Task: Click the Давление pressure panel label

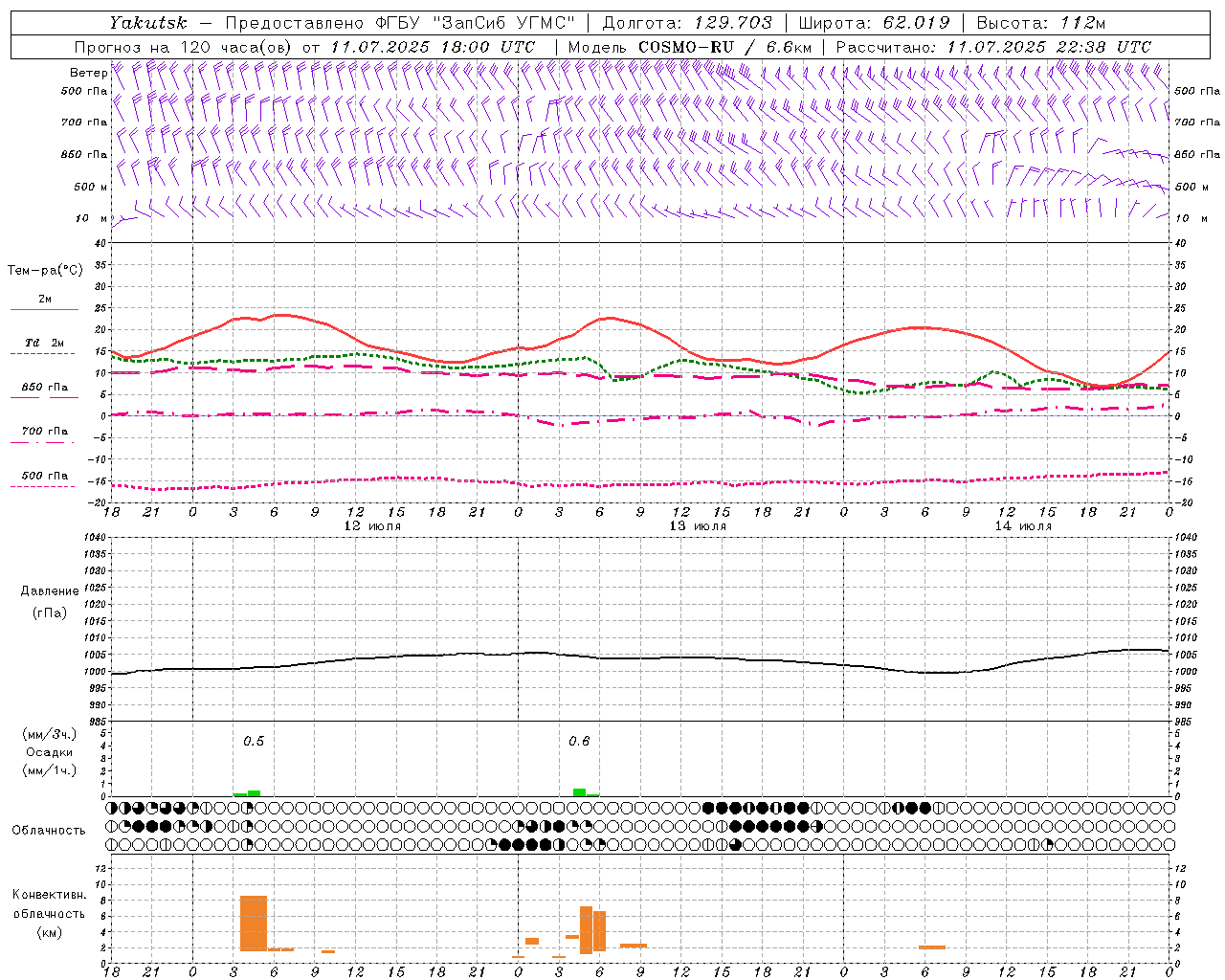Action: pyautogui.click(x=50, y=591)
